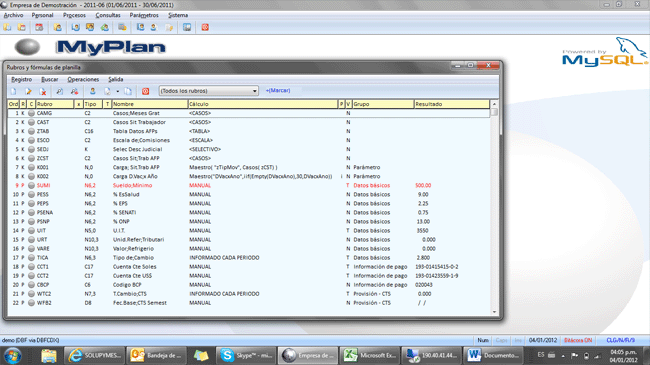Screen dimensions: 650x365
Task: Click Bitácora ON in the status bar
Action: 578,340
